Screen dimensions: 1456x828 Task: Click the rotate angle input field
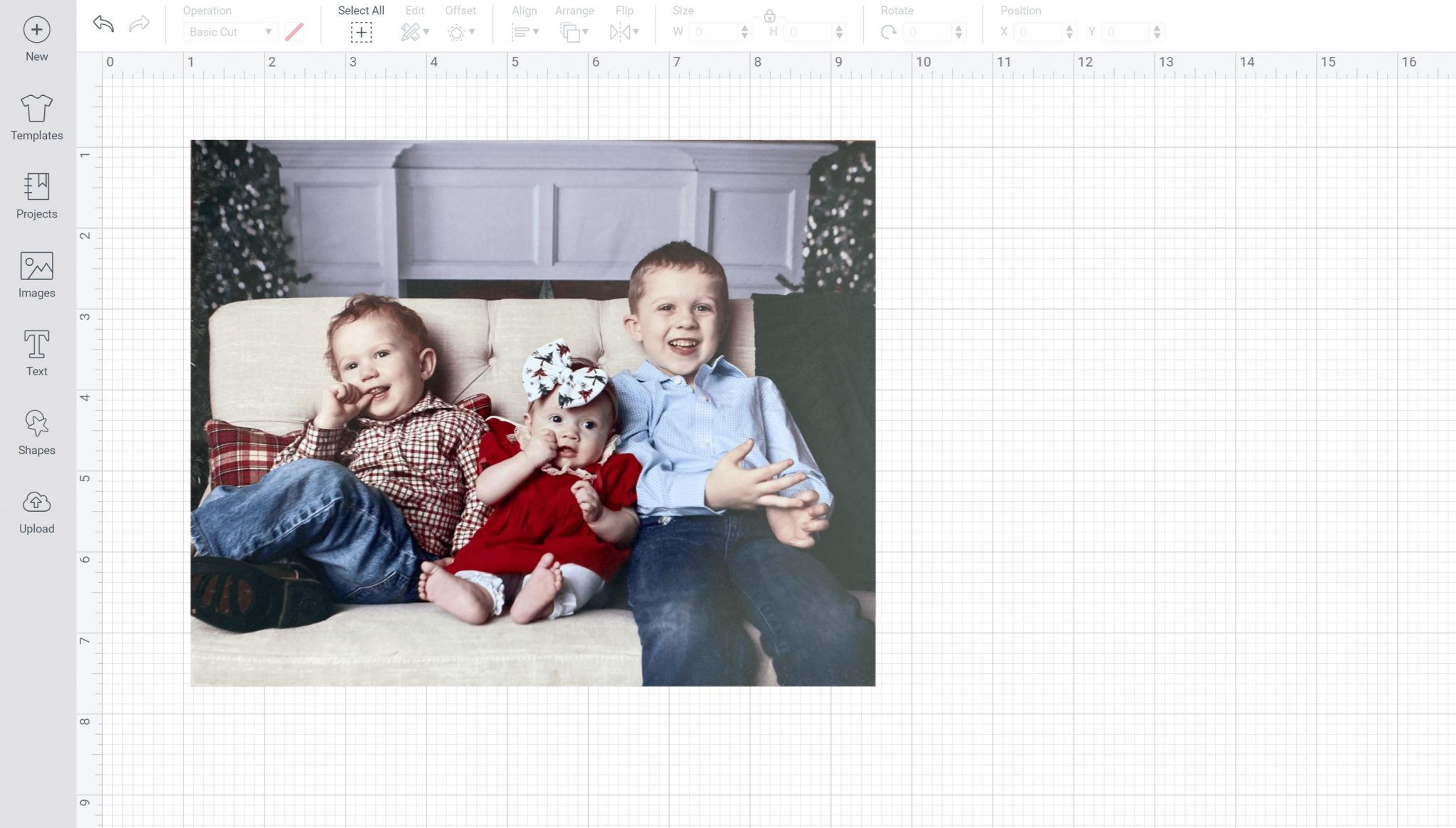pos(928,31)
